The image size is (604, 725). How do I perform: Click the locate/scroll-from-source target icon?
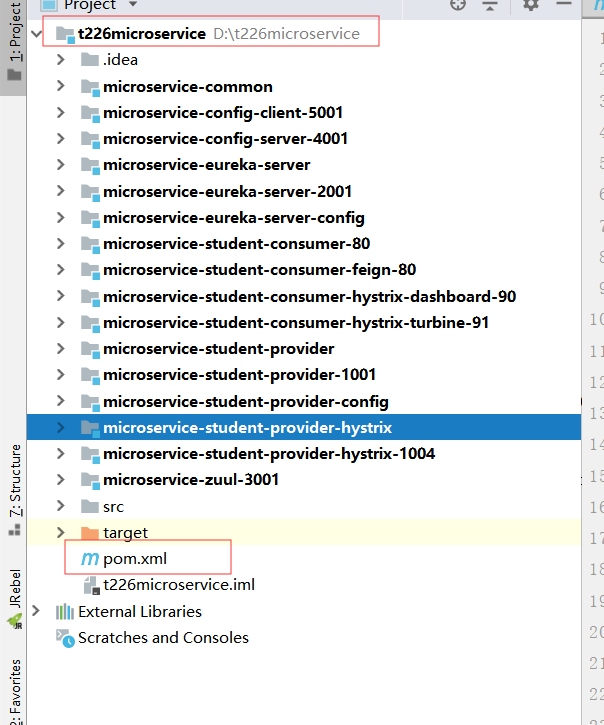pyautogui.click(x=458, y=5)
